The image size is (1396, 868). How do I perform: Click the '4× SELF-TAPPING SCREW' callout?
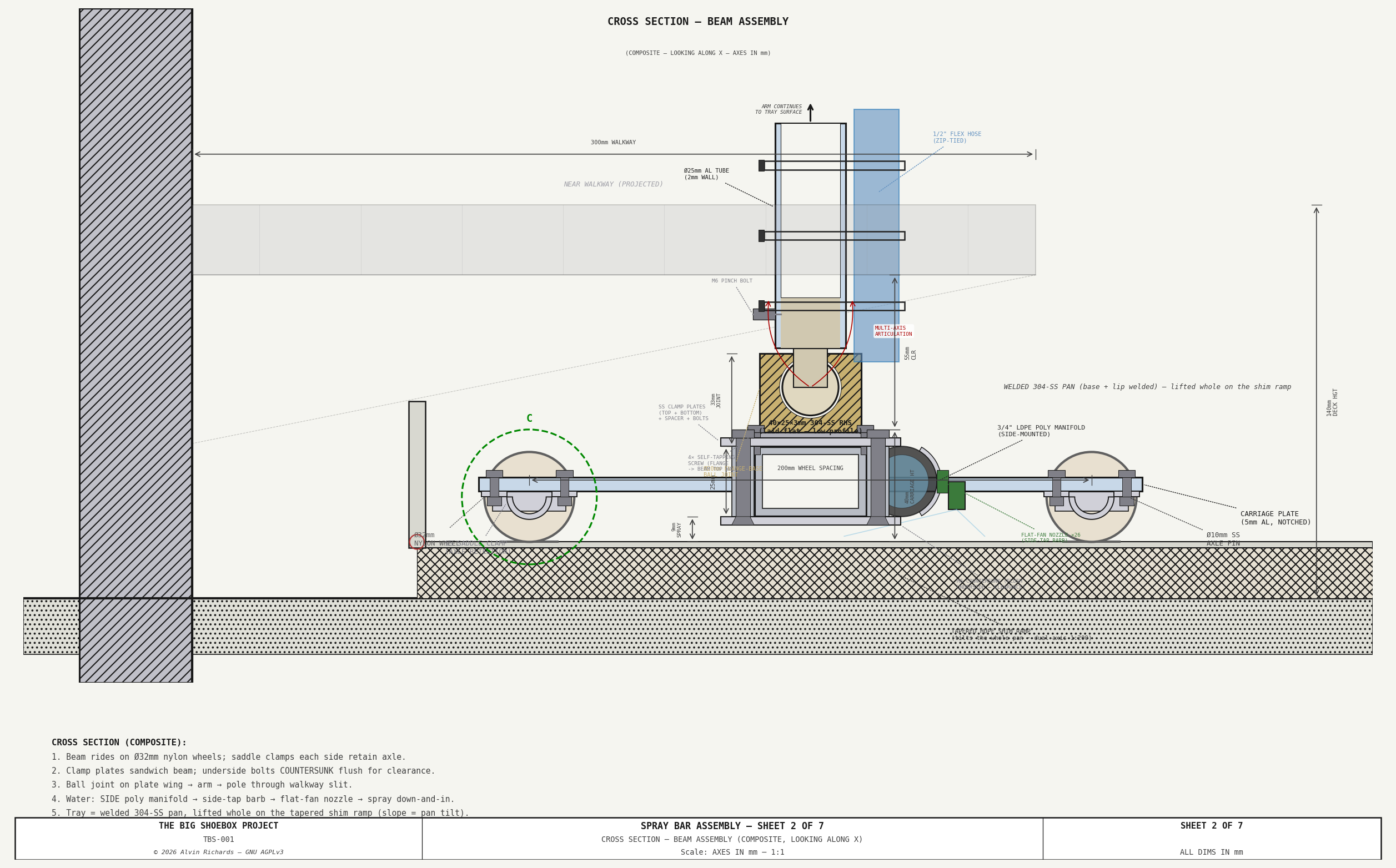click(x=712, y=463)
